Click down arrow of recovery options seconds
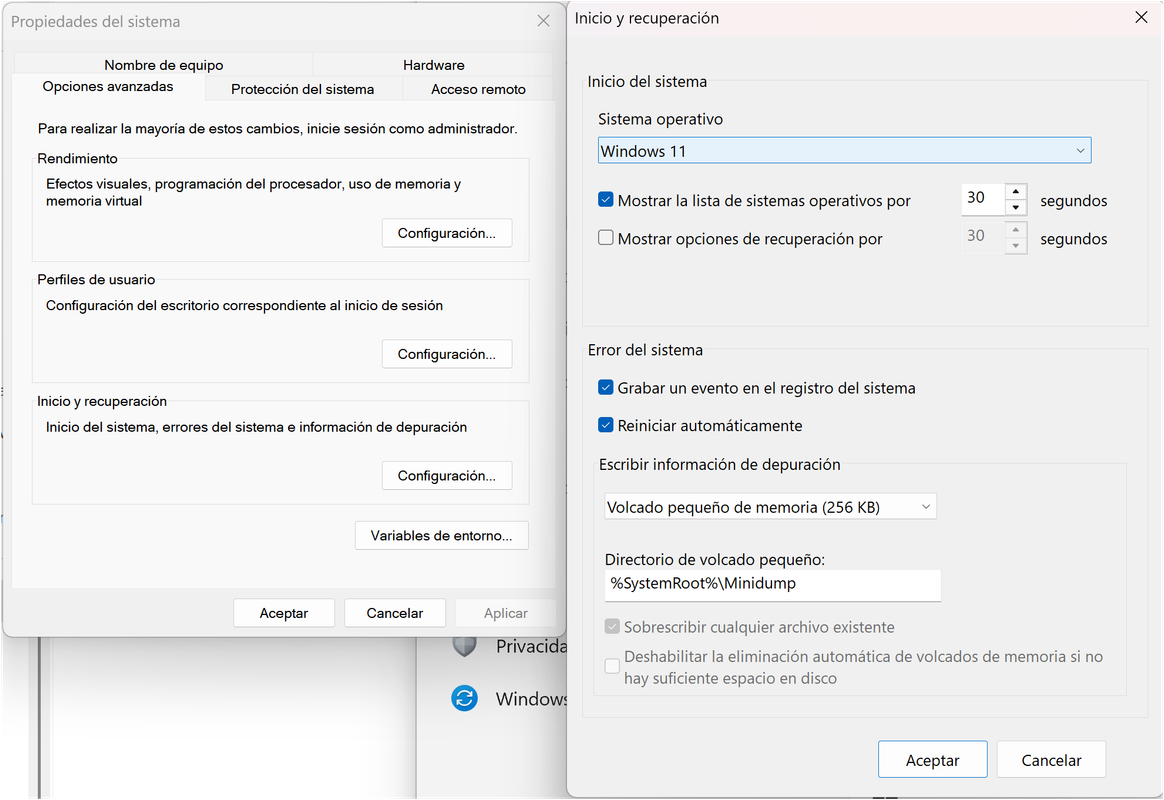Viewport: 1164px width, 800px height. pyautogui.click(x=1016, y=246)
